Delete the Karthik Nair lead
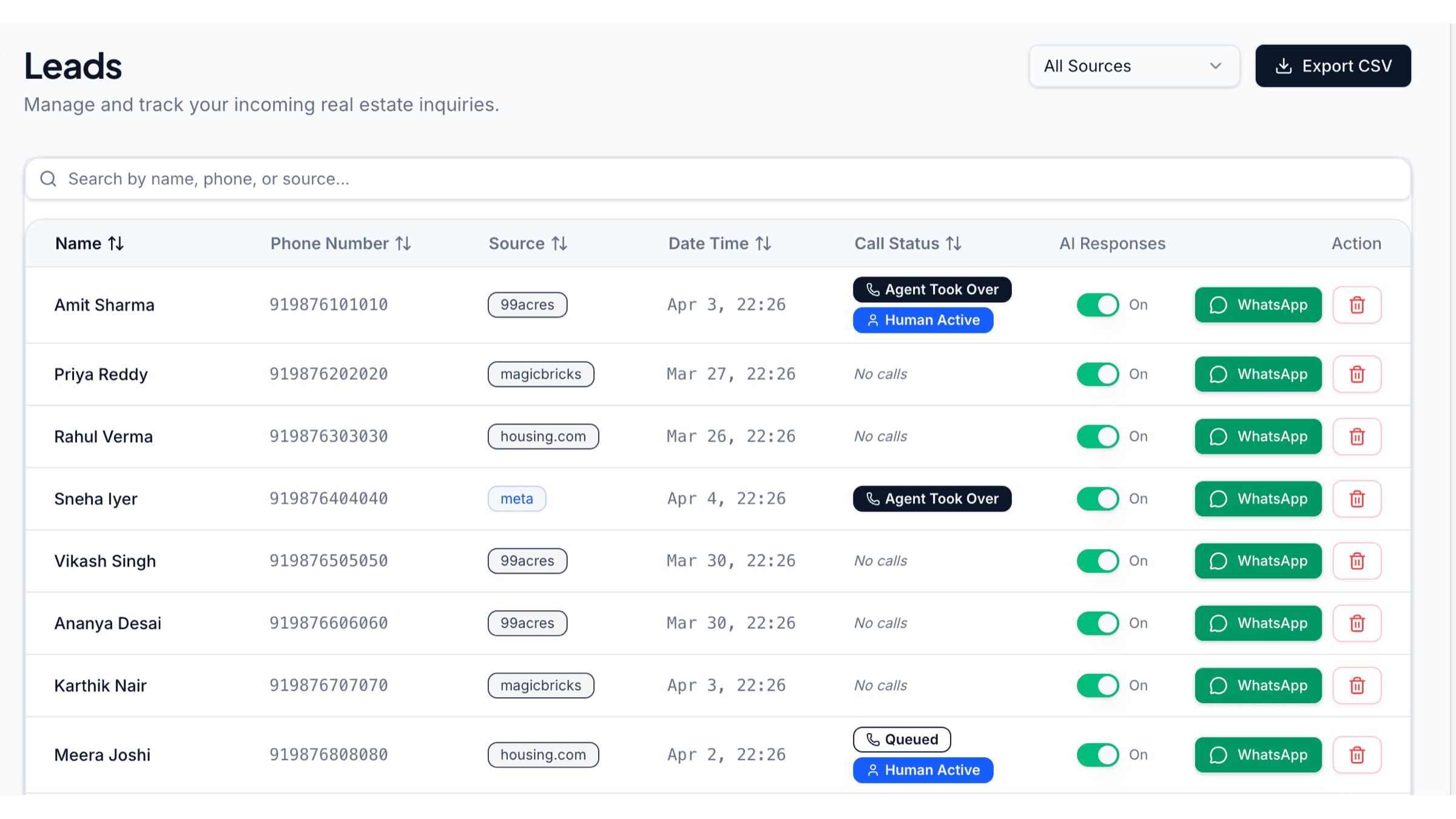1456x819 pixels. (x=1357, y=686)
